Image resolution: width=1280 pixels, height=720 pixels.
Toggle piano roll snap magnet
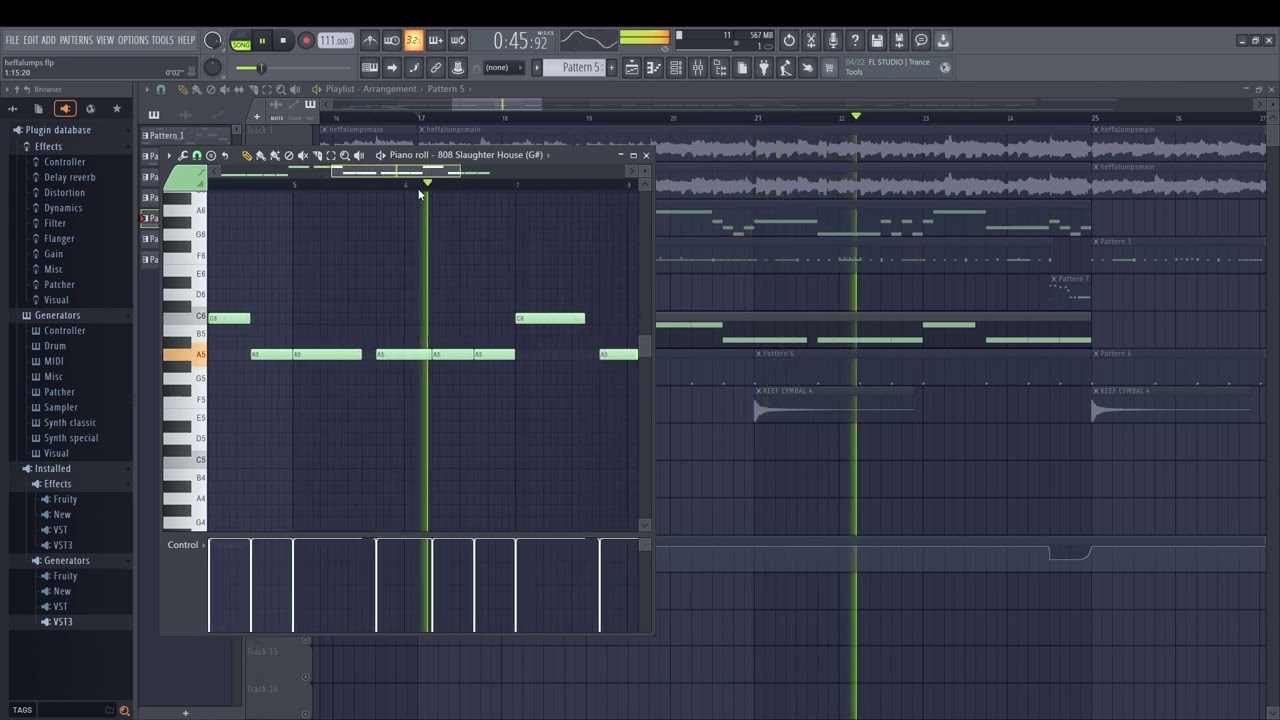click(197, 156)
